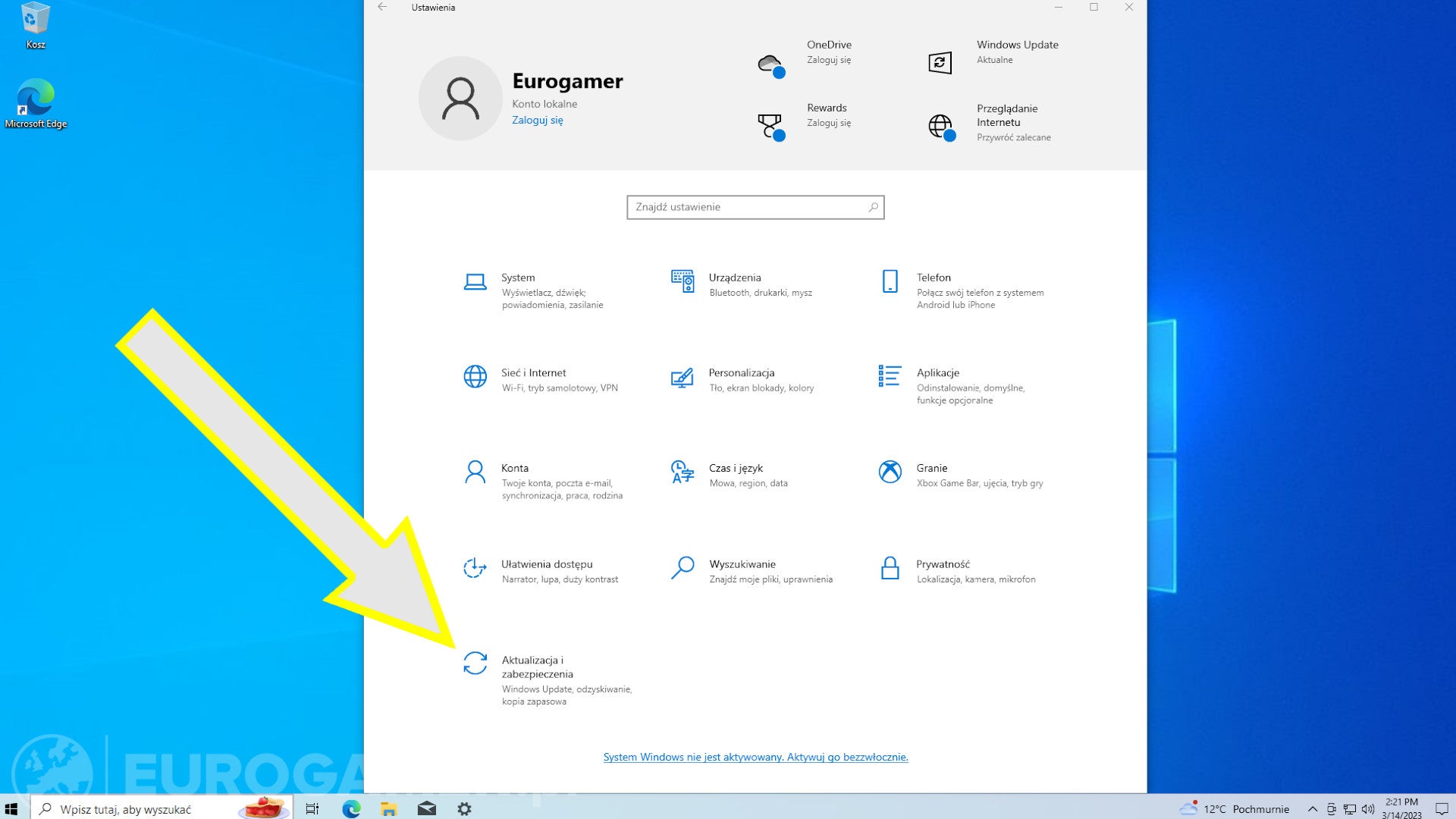Click Zaloguj się under Rewards
The image size is (1456, 819).
[x=829, y=123]
